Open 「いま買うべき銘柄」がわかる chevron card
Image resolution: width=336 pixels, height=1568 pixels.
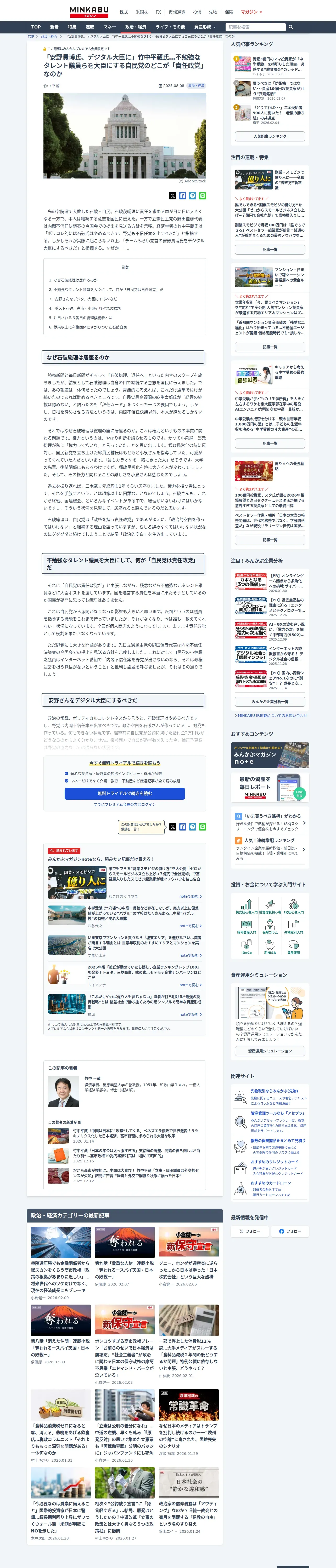tap(270, 822)
